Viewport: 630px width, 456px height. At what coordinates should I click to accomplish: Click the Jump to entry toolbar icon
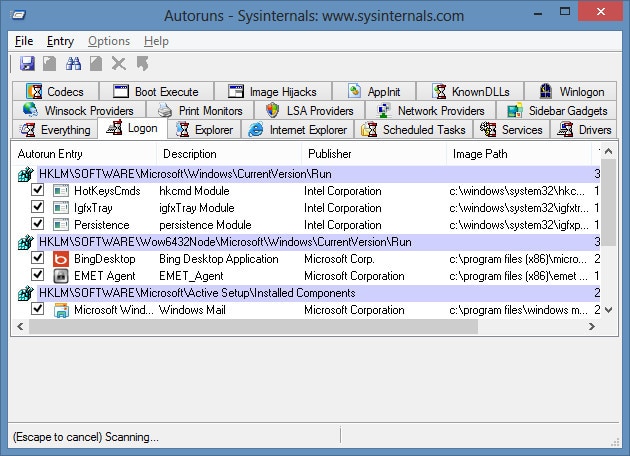click(x=142, y=63)
